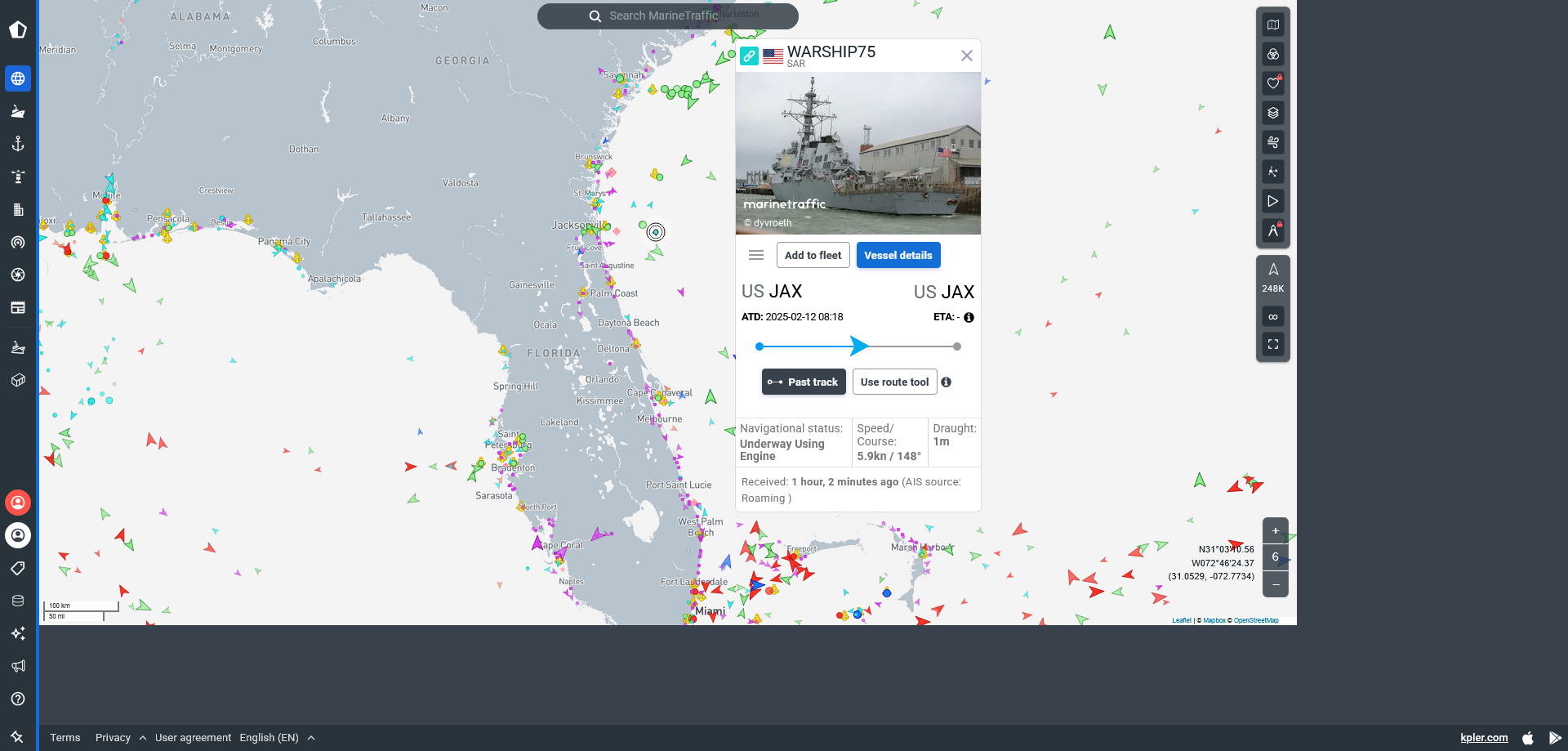The height and width of the screenshot is (751, 1568).
Task: Click the price tag icon in sidebar
Action: point(18,568)
